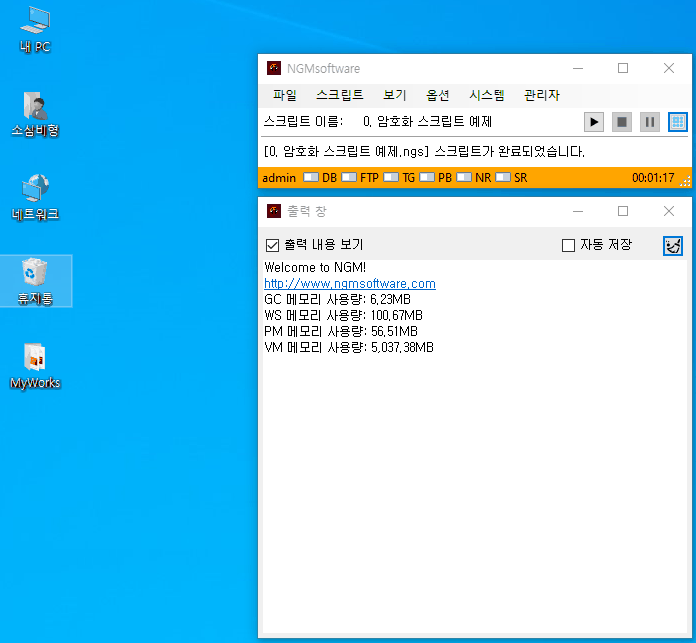Open the 옵션 menu
This screenshot has width=696, height=643.
(x=438, y=95)
